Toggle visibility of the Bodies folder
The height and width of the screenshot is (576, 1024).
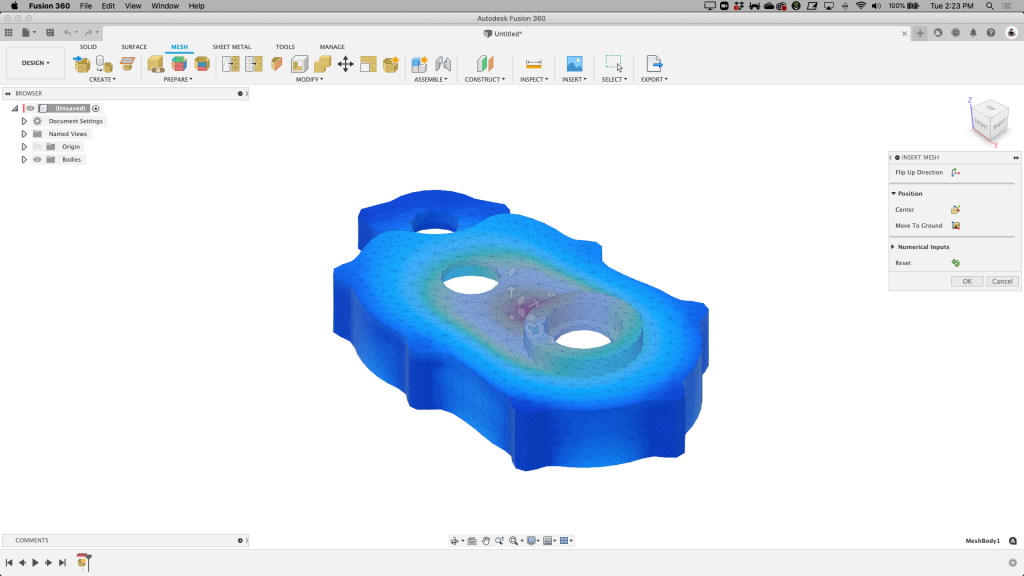38,159
